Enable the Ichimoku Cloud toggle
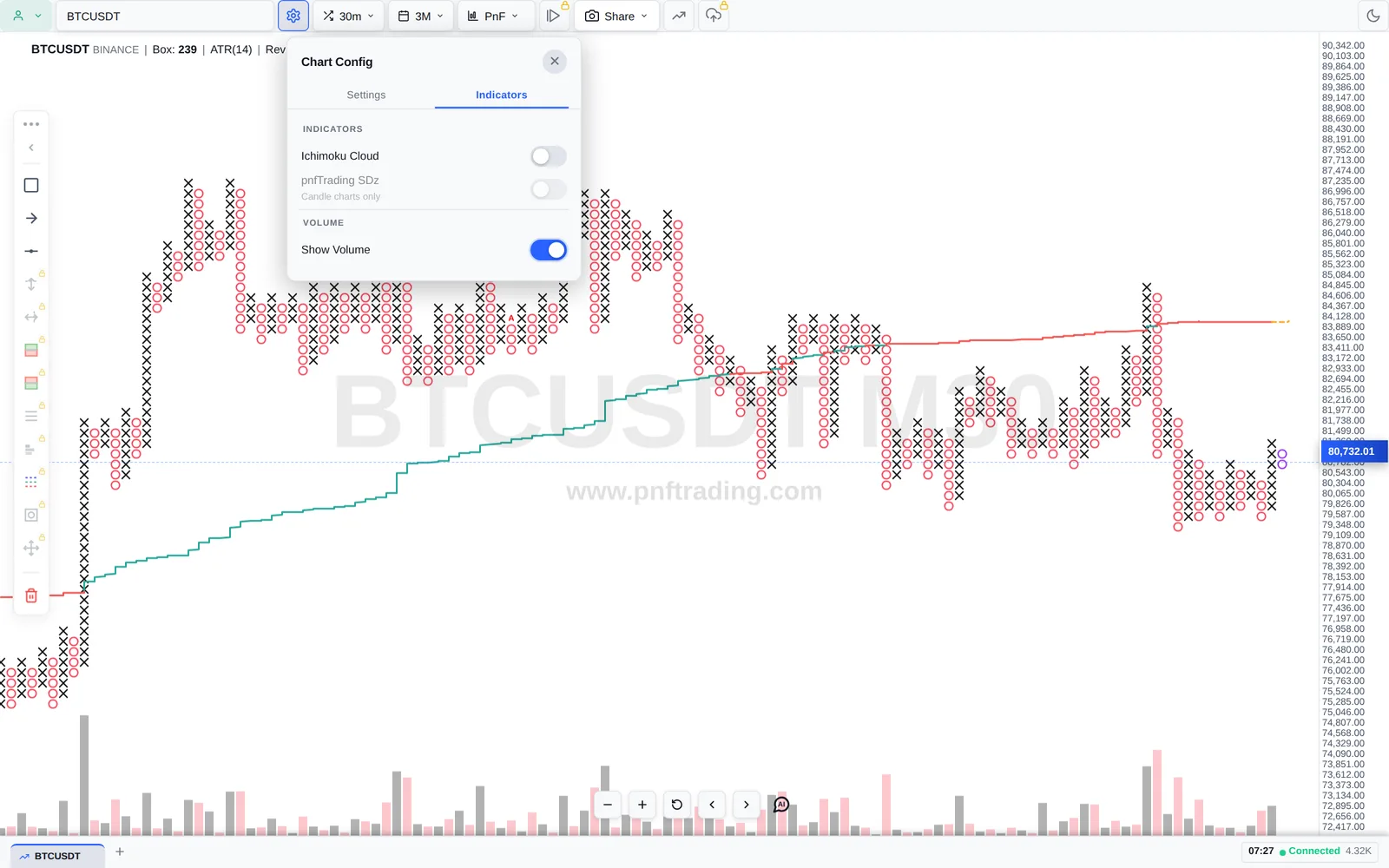 click(x=549, y=156)
